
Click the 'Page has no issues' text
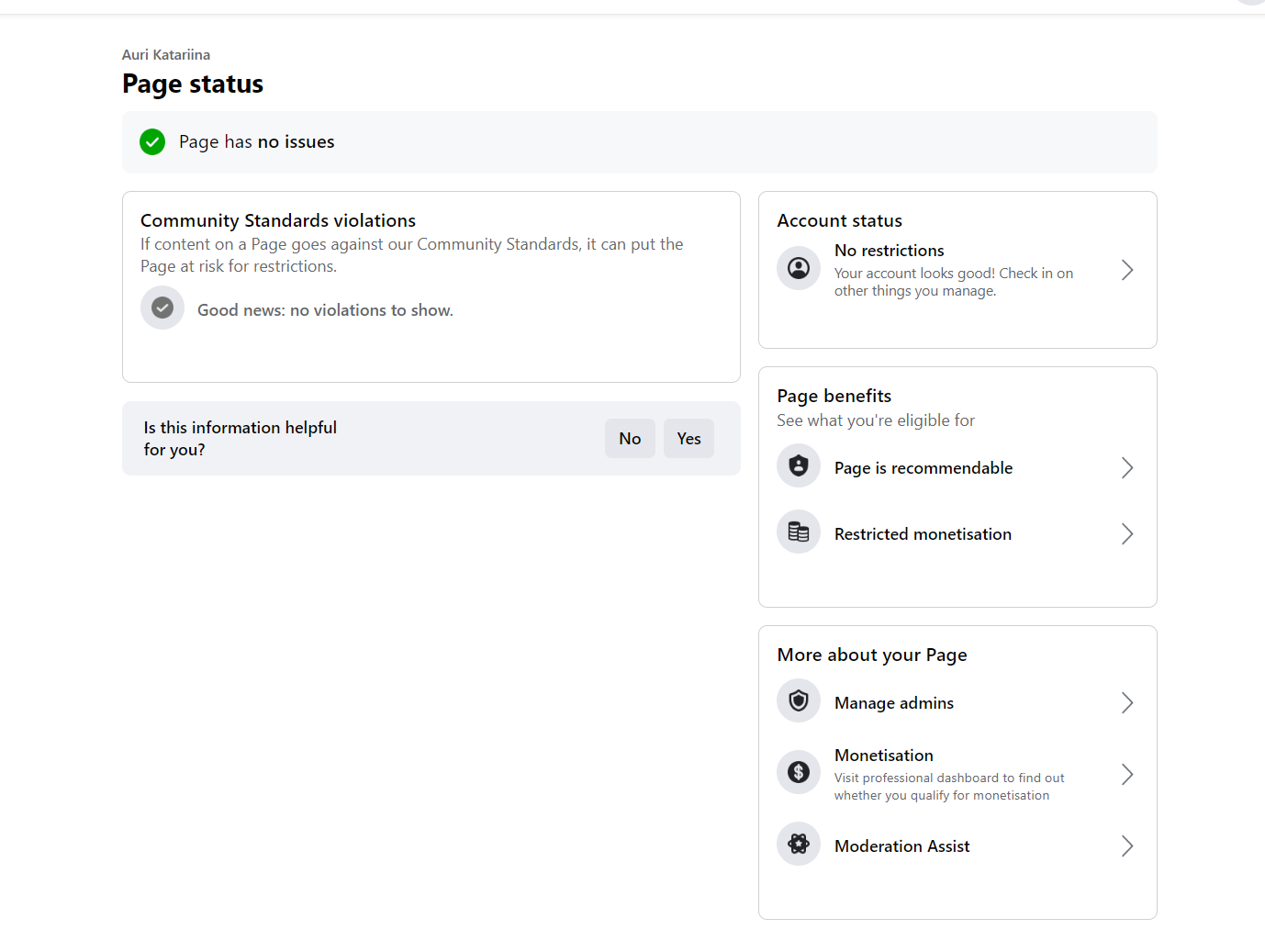(x=257, y=142)
